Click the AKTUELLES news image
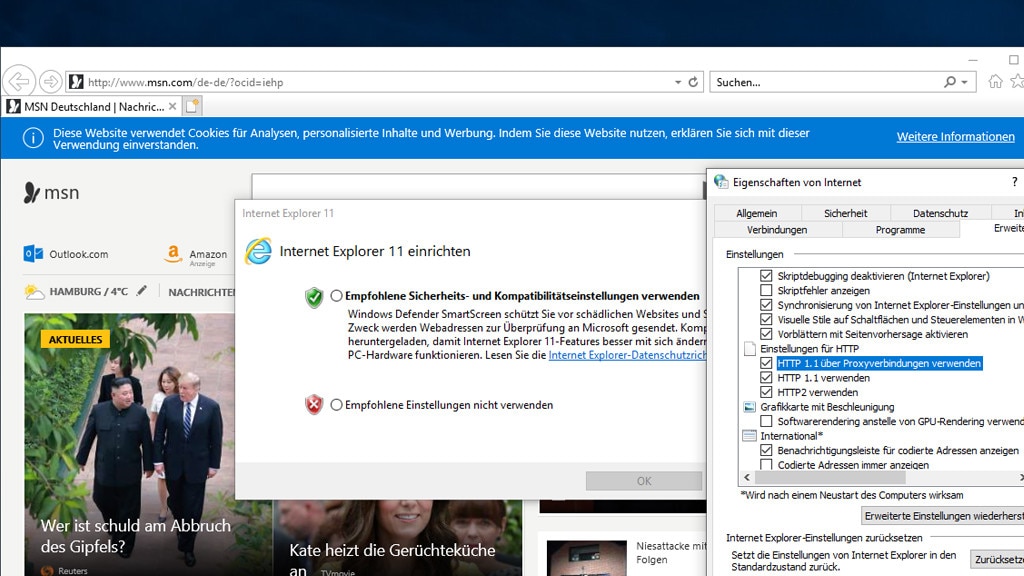This screenshot has width=1024, height=576. click(x=129, y=444)
